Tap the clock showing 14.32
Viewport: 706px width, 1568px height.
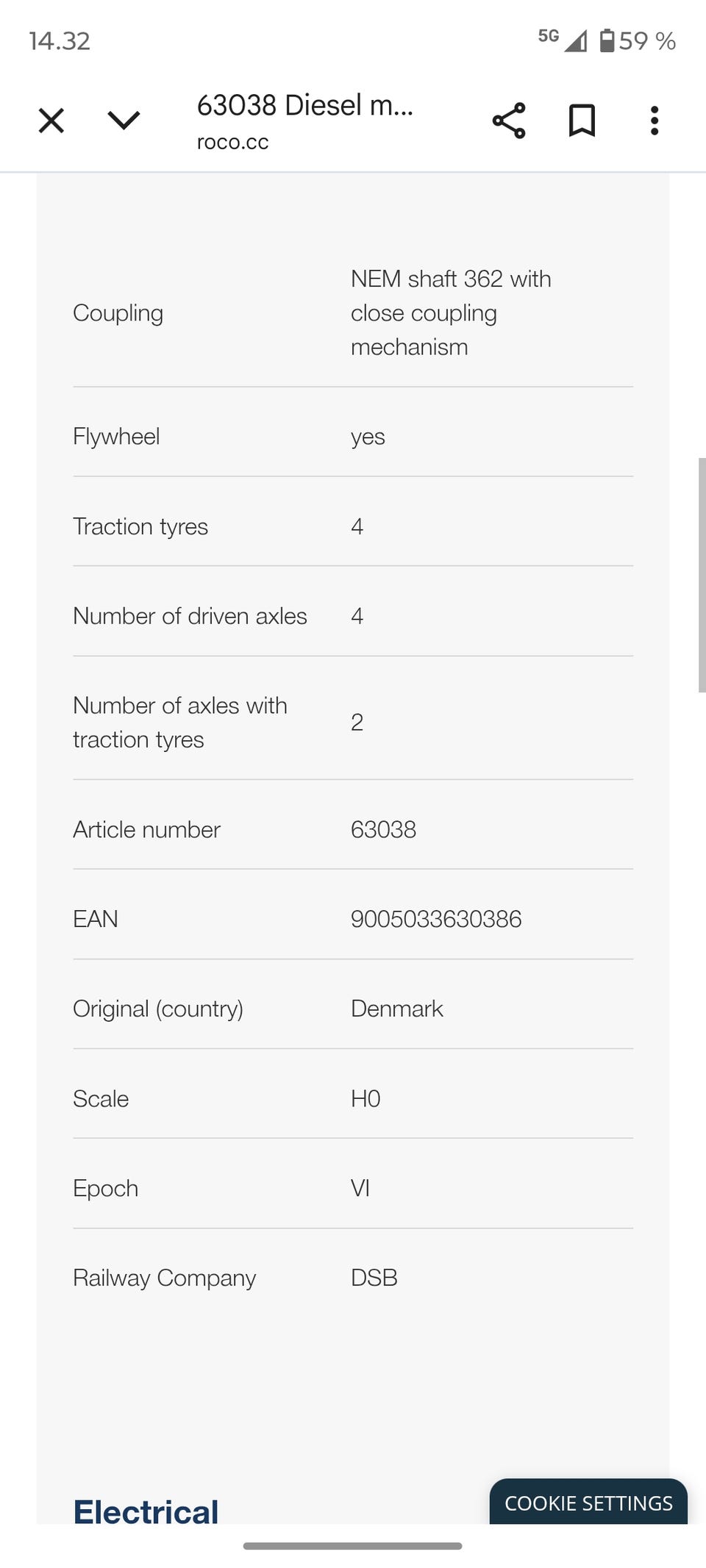point(60,40)
